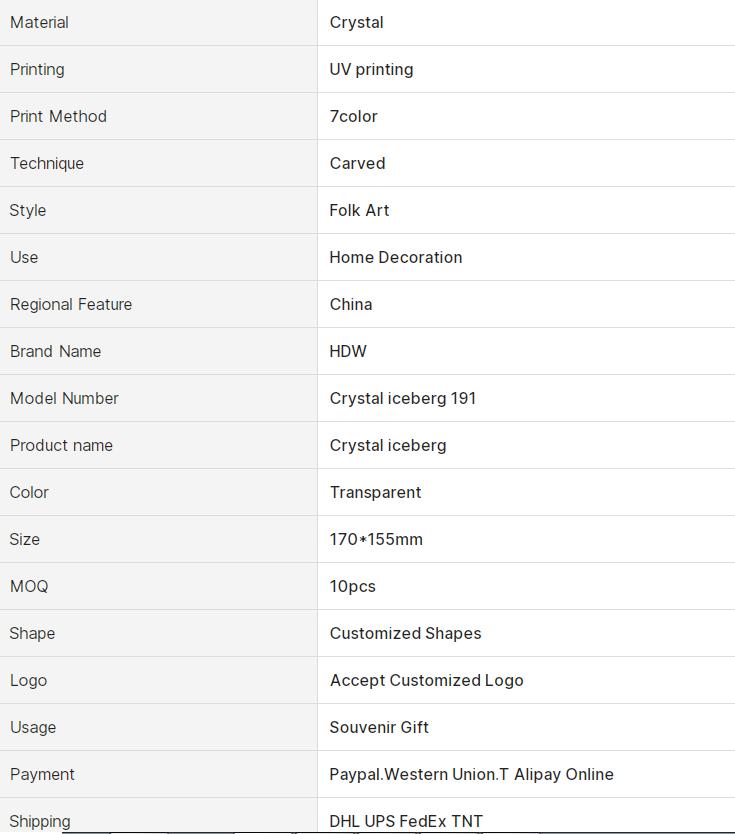Select the "170*155mm" size value
The height and width of the screenshot is (834, 735).
tap(376, 539)
